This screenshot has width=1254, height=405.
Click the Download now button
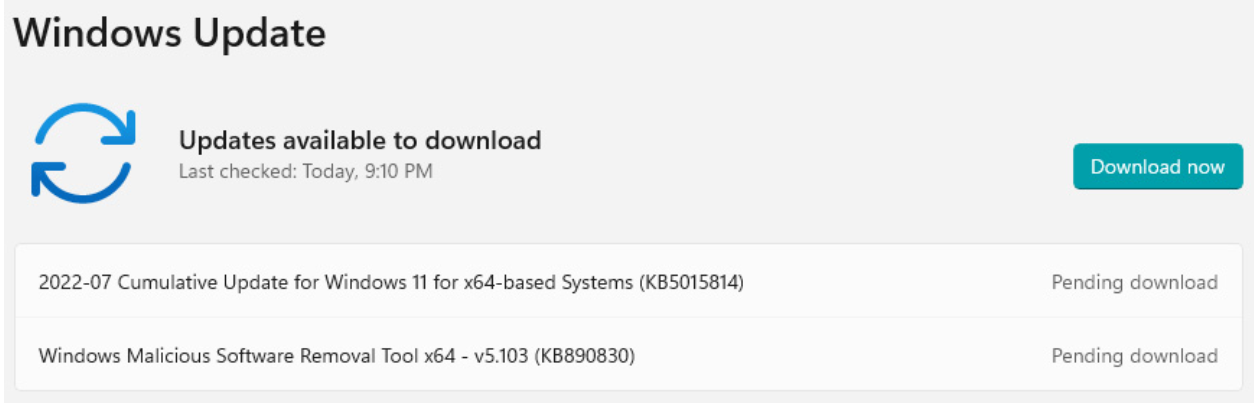point(1157,167)
